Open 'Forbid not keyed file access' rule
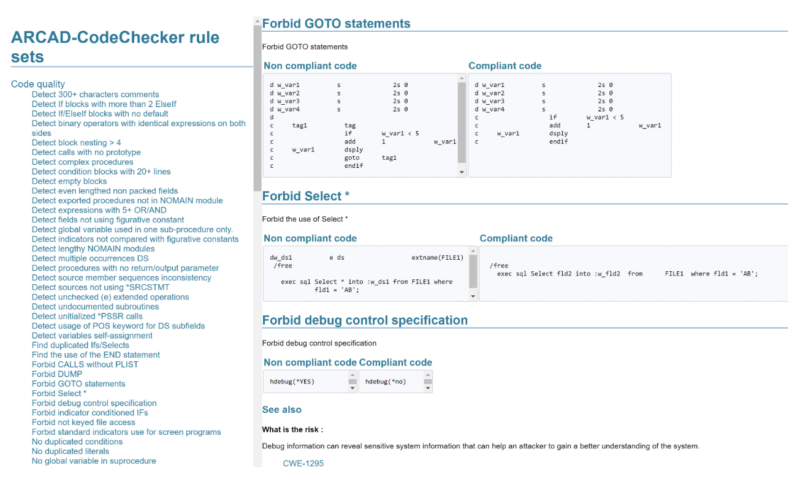This screenshot has width=800, height=482. coord(83,423)
